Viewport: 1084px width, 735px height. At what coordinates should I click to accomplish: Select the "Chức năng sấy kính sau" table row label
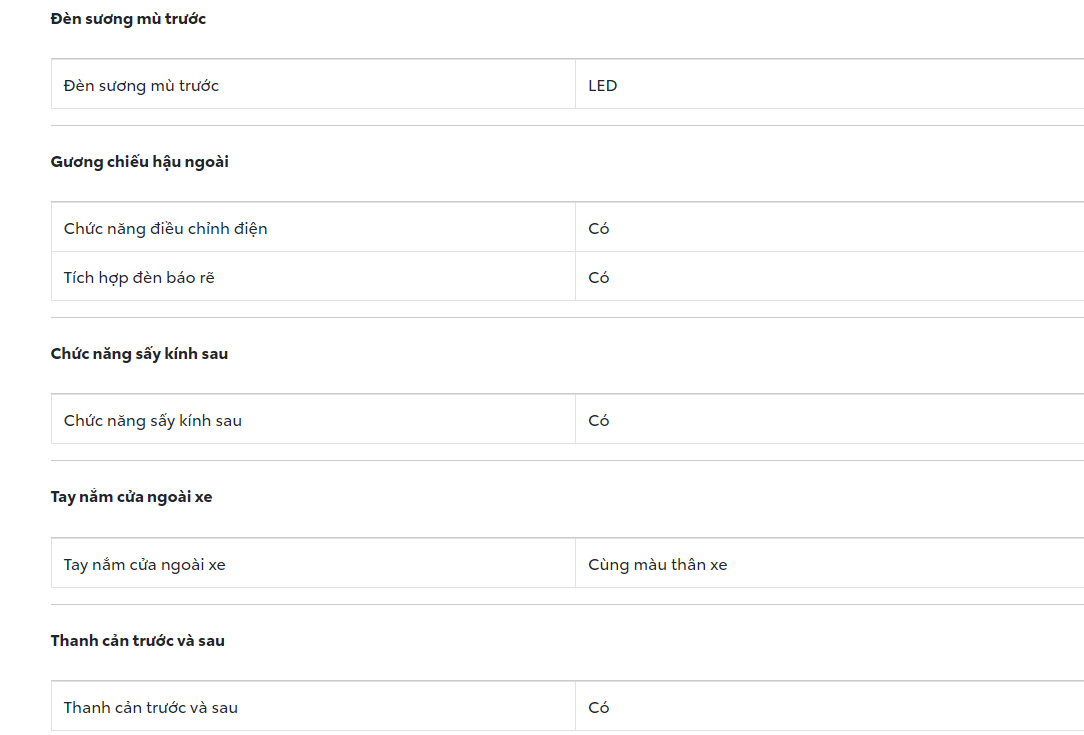coord(153,421)
